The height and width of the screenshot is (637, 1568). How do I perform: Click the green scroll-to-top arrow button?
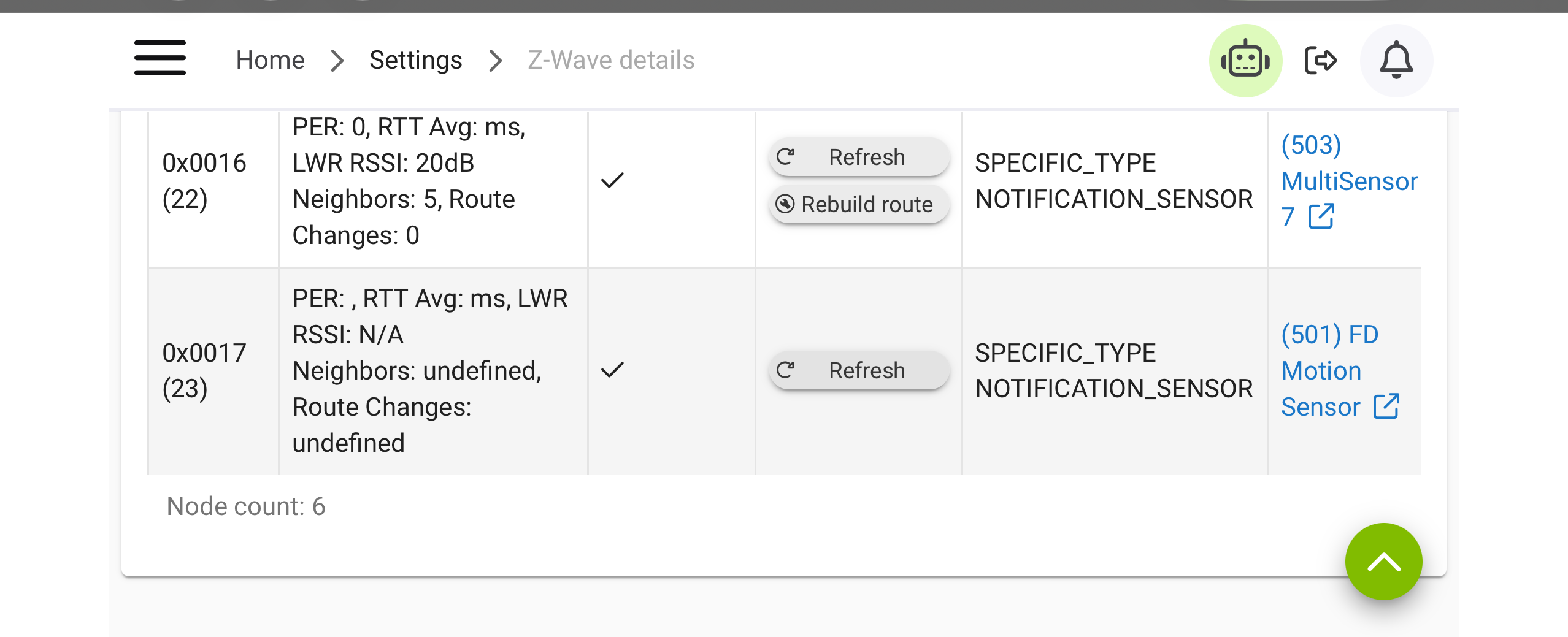point(1383,562)
